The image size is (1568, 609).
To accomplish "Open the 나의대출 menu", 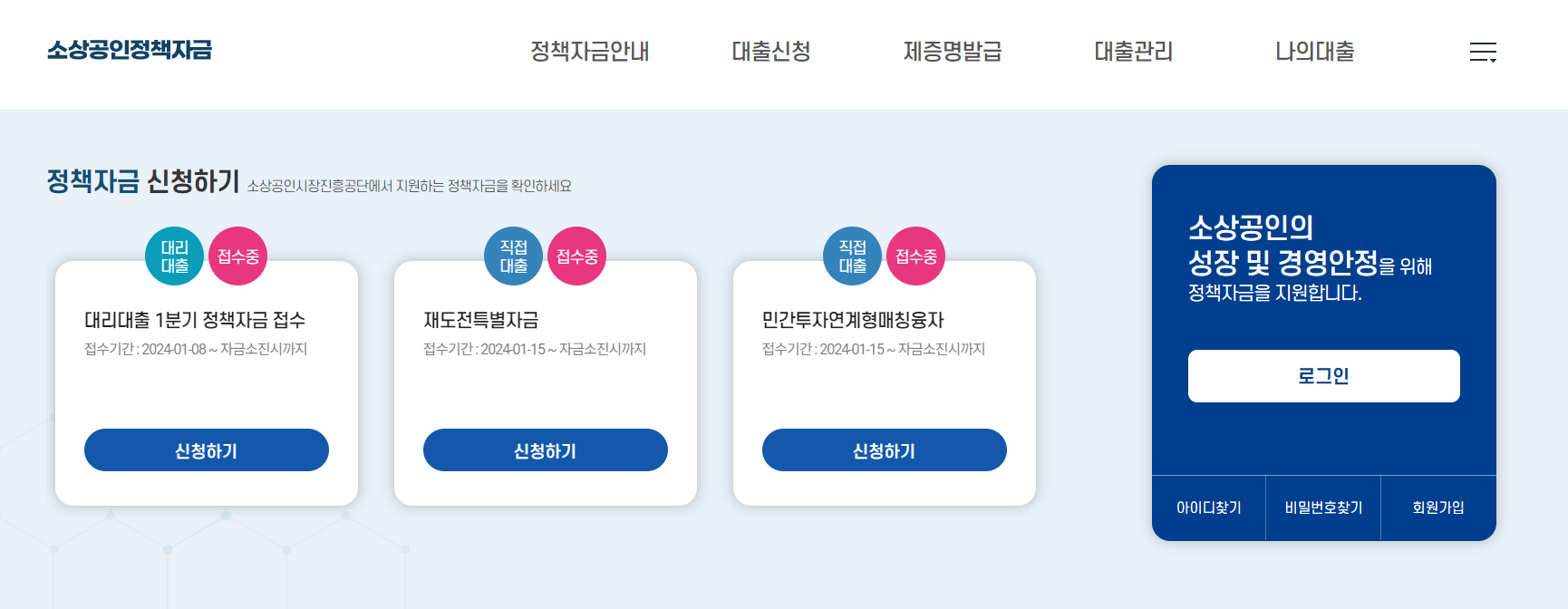I will point(1313,52).
